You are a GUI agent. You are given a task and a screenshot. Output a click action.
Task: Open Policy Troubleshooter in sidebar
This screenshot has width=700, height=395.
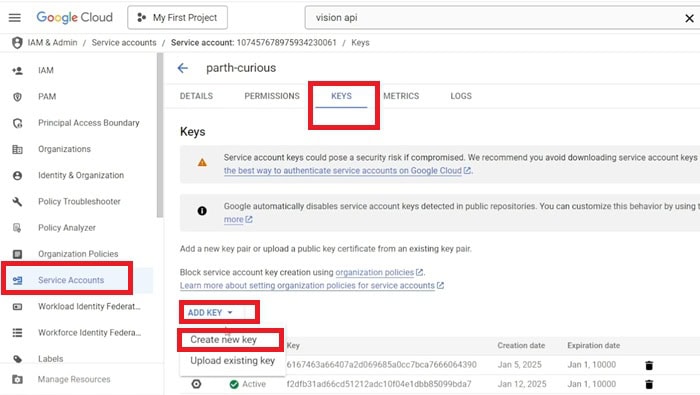(x=79, y=201)
